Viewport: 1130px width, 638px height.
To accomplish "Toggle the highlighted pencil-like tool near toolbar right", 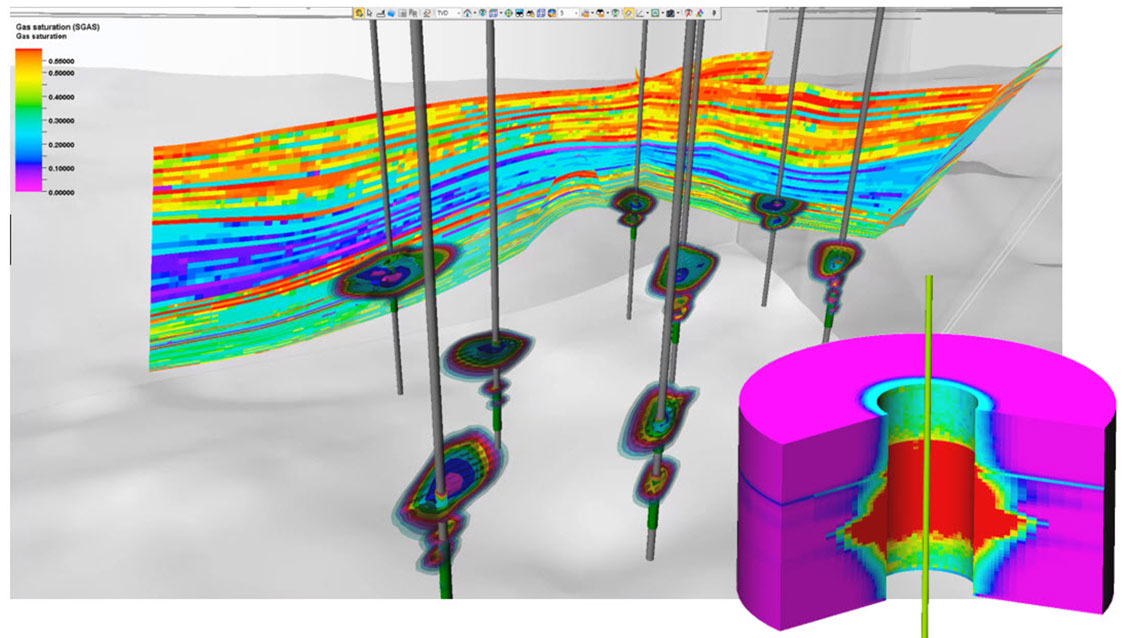I will pyautogui.click(x=629, y=13).
